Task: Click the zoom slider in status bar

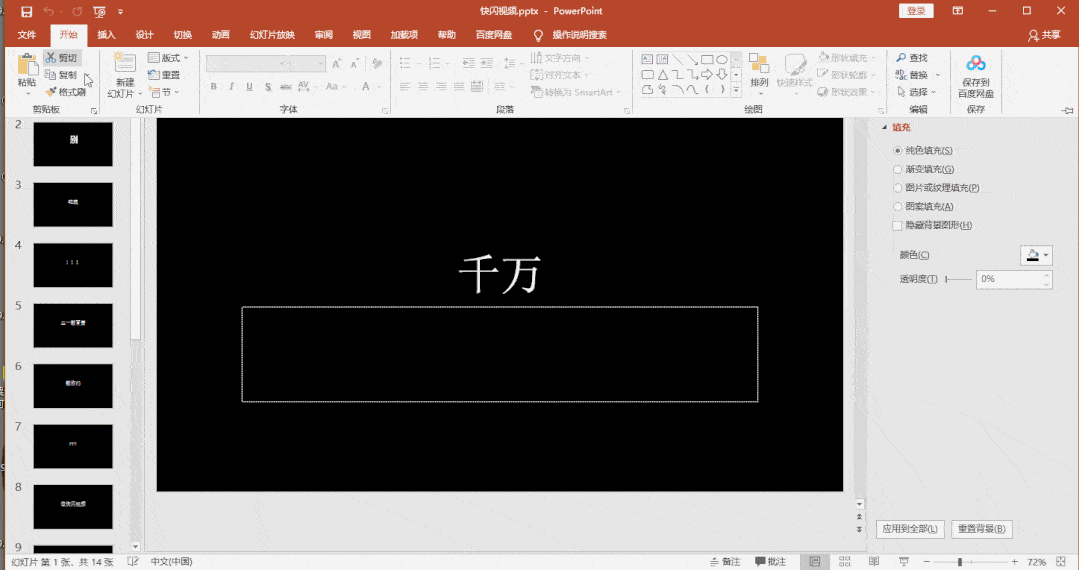Action: [x=960, y=562]
